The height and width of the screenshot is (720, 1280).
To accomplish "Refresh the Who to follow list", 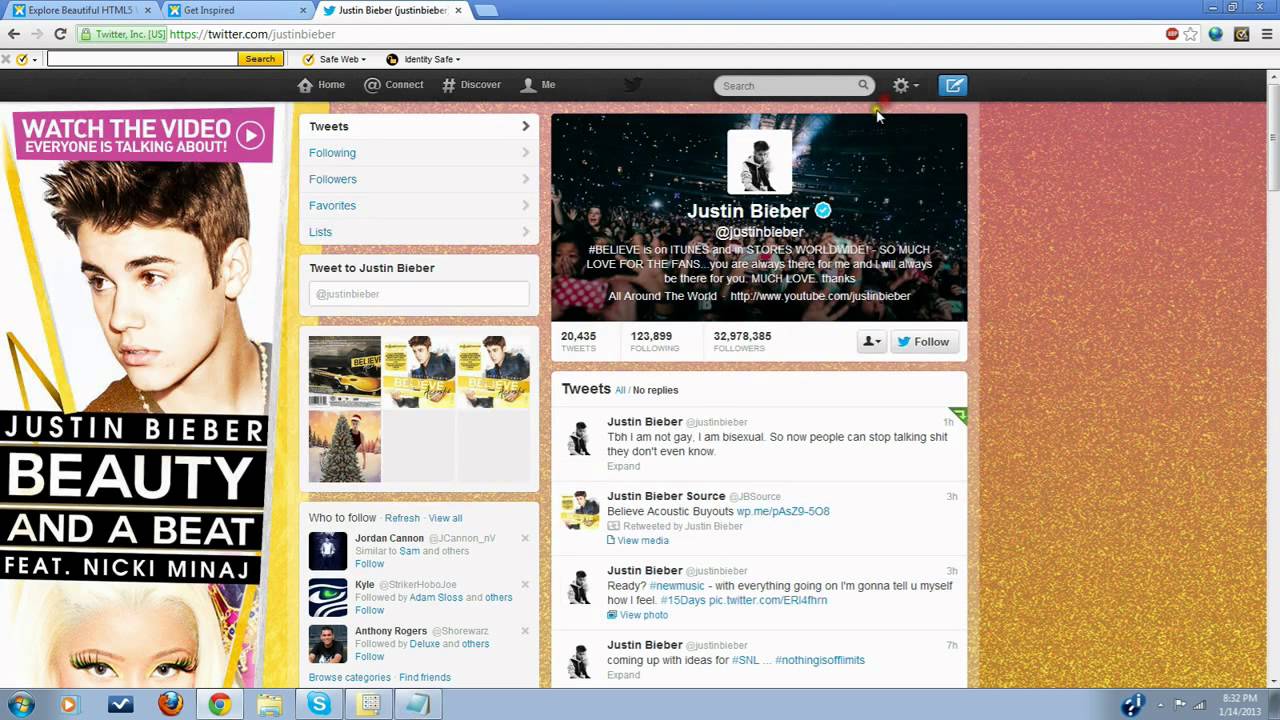I will [x=402, y=518].
